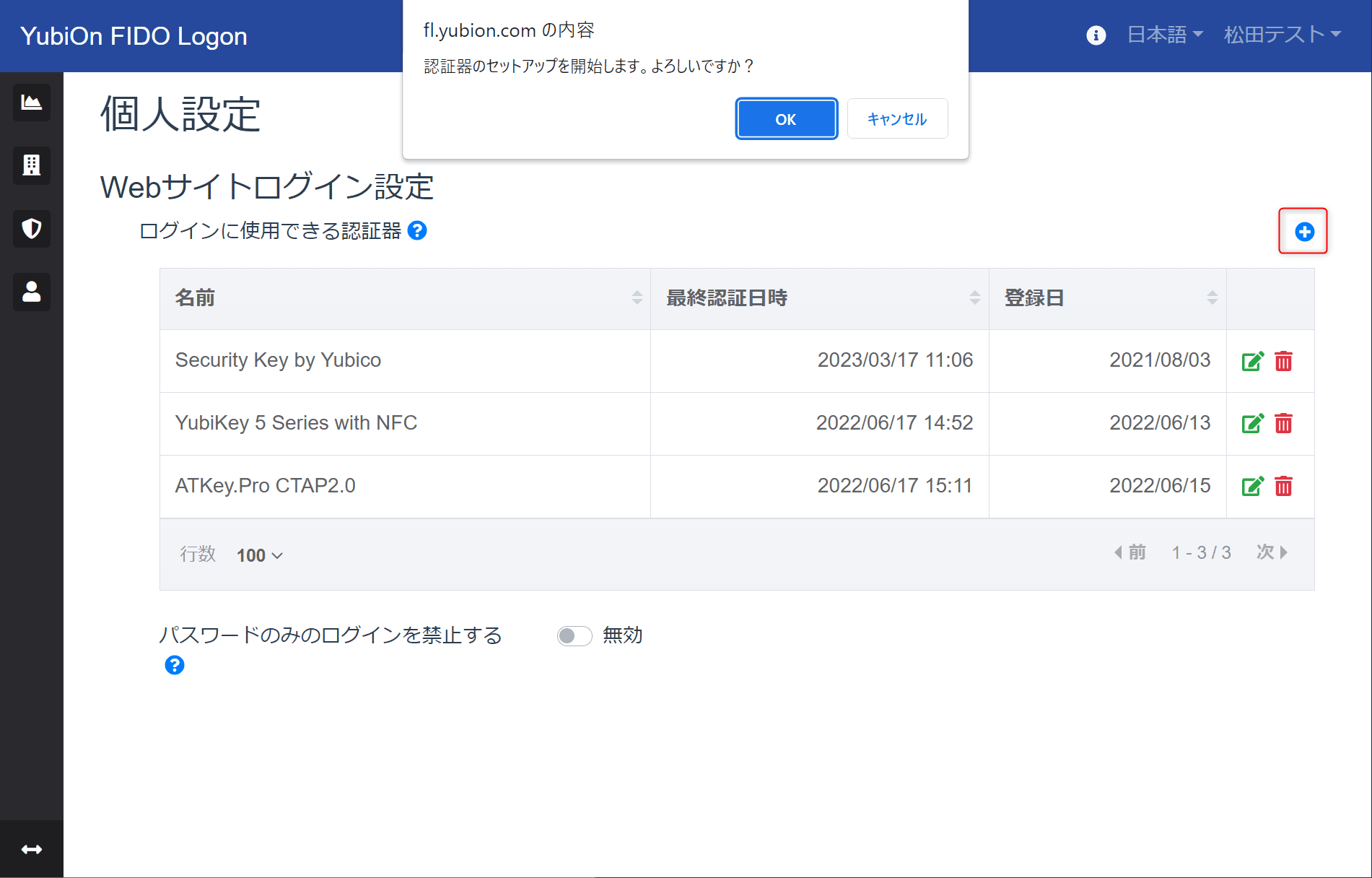Click the info circle icon in header
The width and height of the screenshot is (1372, 878).
coord(1096,35)
